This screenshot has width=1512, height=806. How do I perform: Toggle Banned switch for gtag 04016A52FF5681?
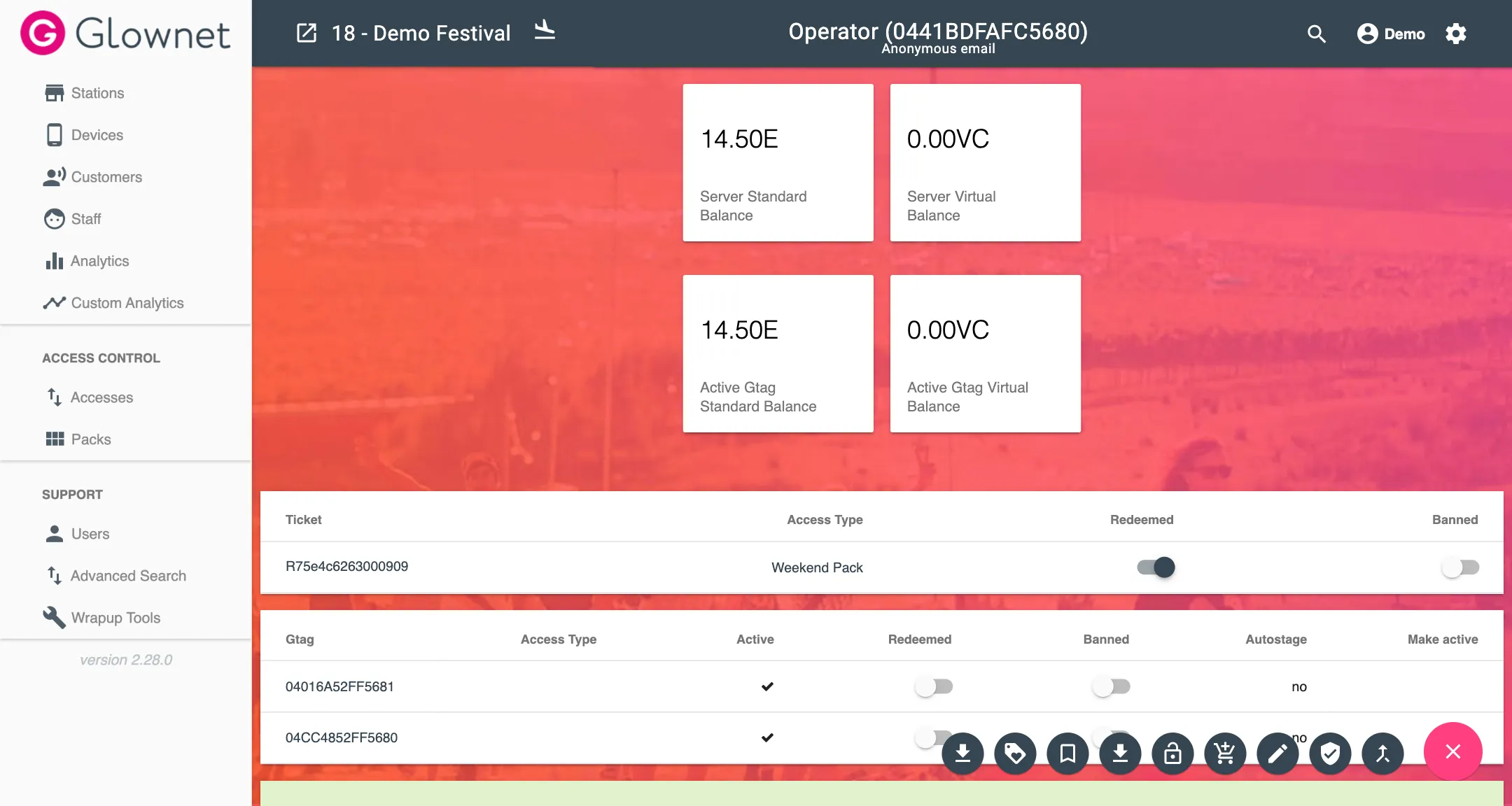[x=1111, y=686]
